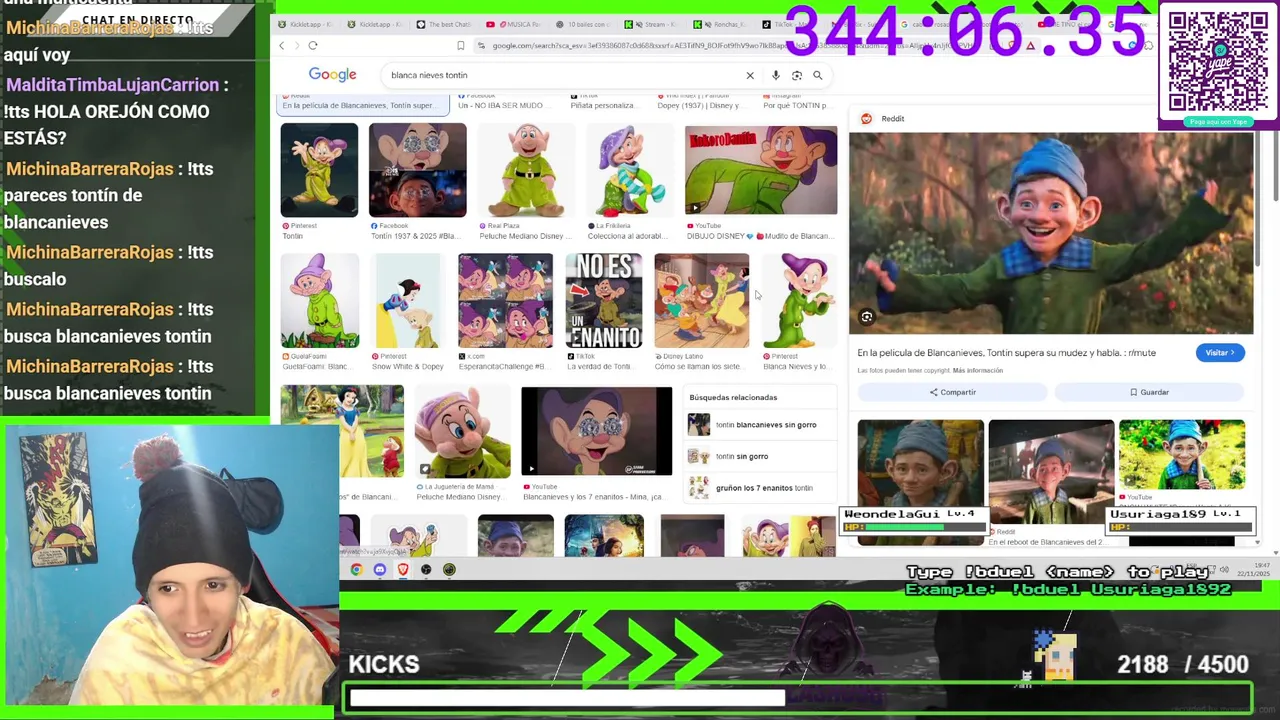The height and width of the screenshot is (720, 1280).
Task: Open Real Plaza 'Peluche Mediano Disney' thumbnail
Action: (x=525, y=170)
